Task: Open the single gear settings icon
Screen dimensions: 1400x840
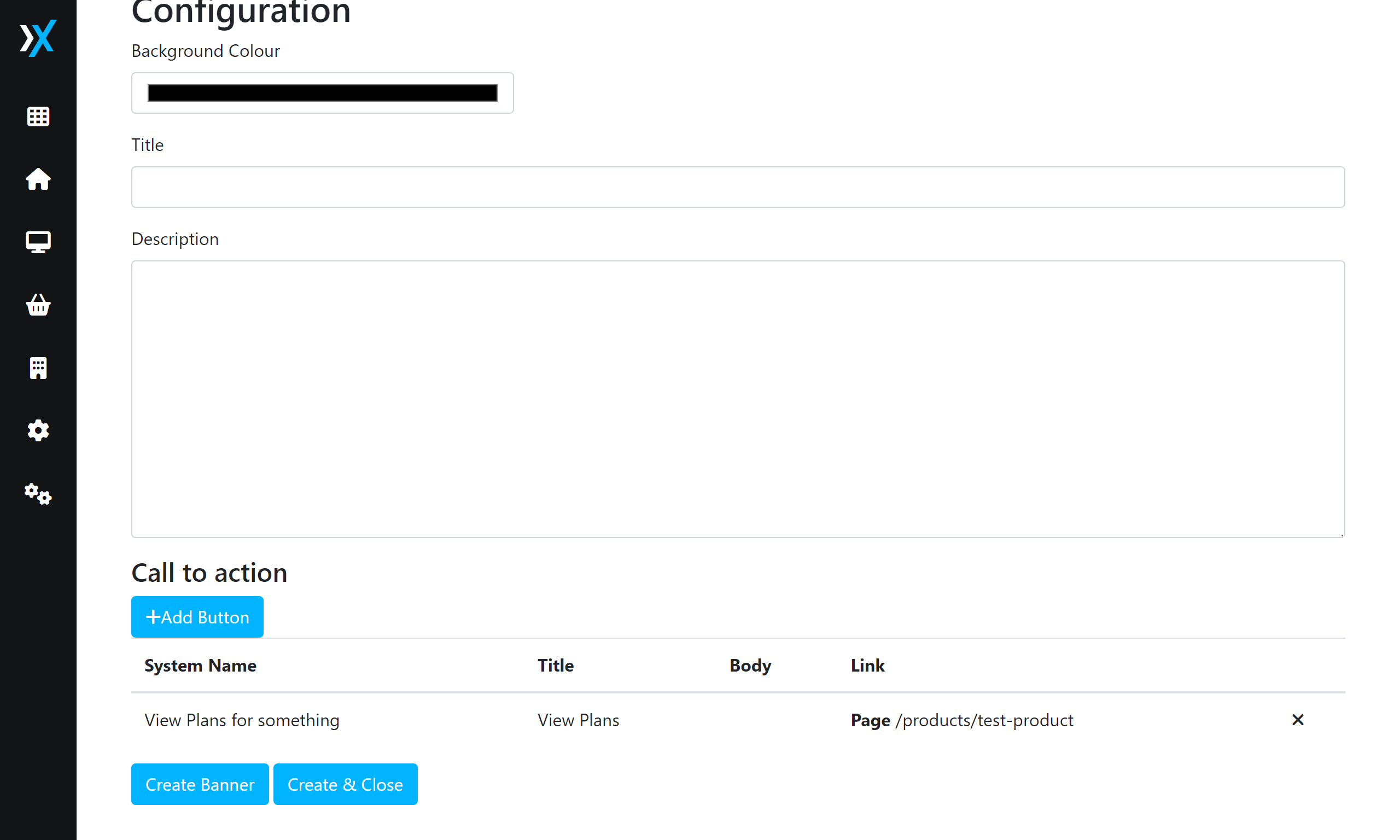Action: pyautogui.click(x=38, y=431)
